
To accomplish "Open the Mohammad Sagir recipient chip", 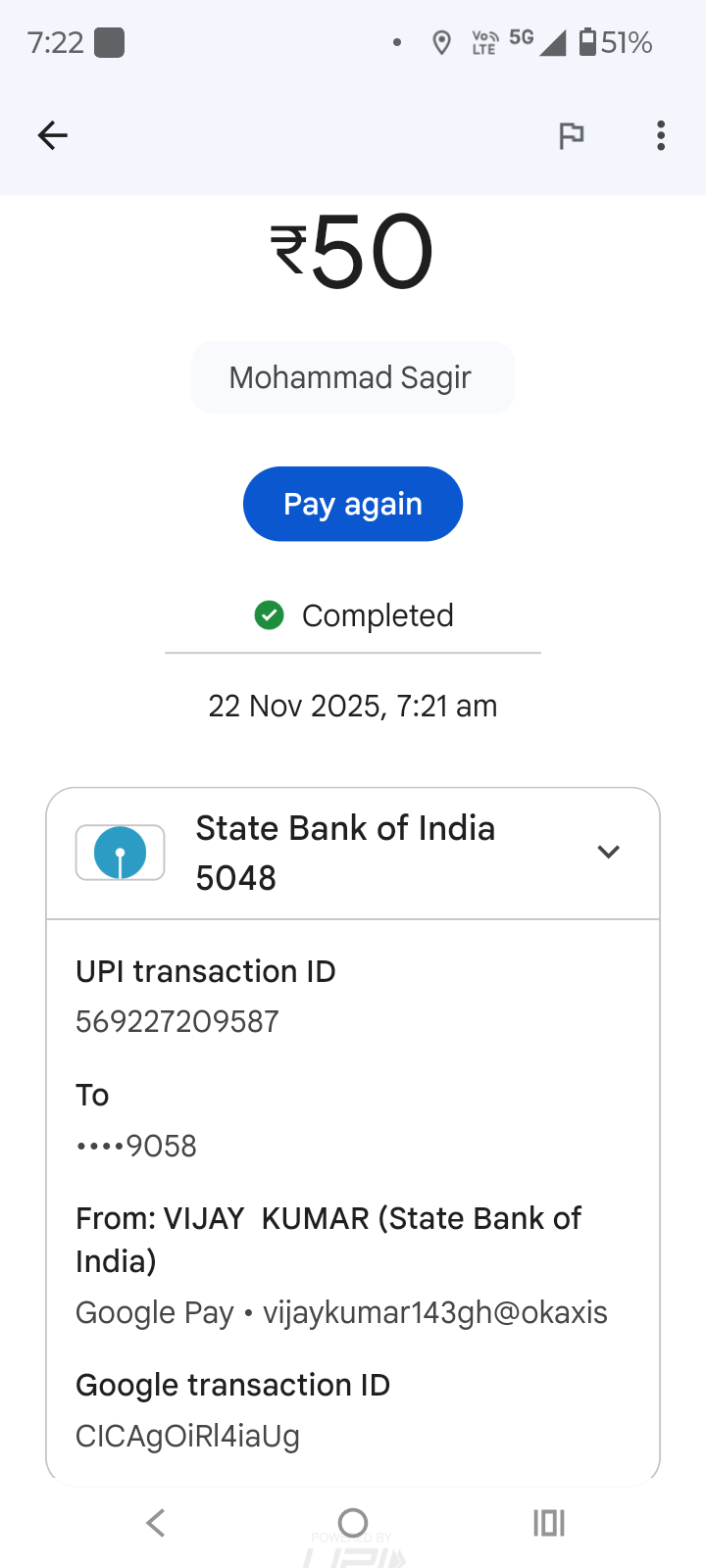I will coord(352,378).
